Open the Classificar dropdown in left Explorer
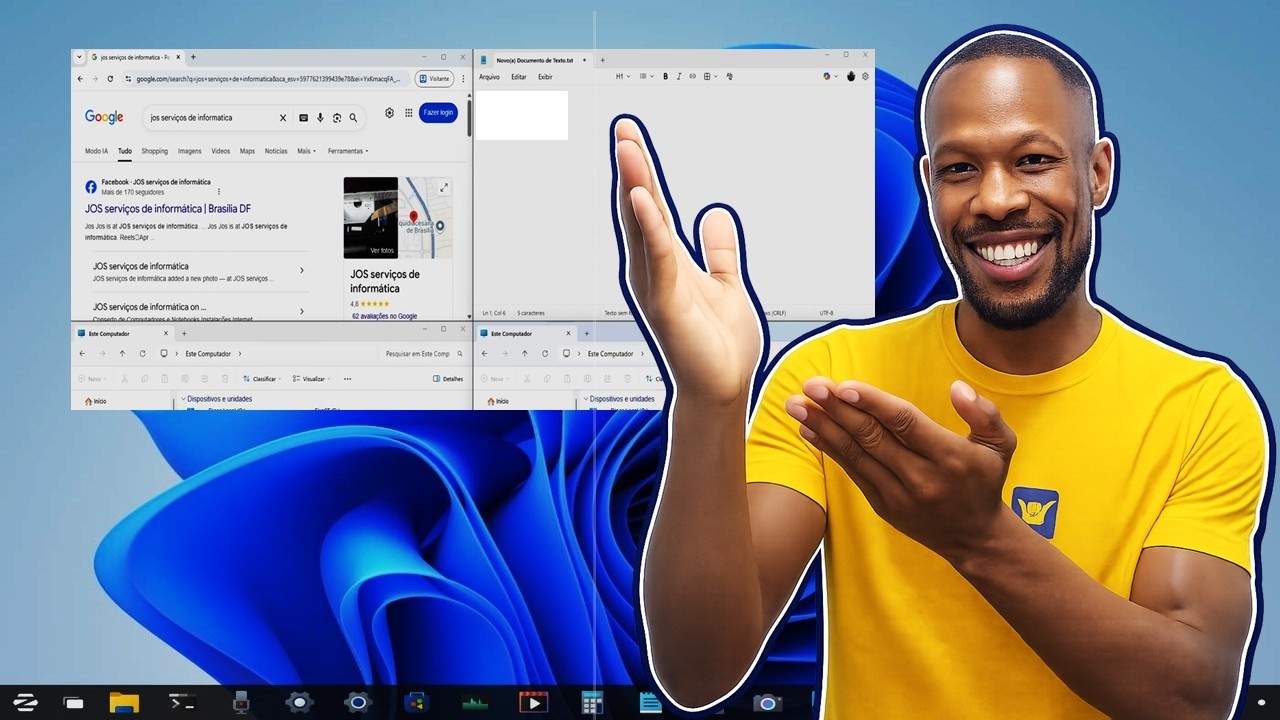 (262, 379)
